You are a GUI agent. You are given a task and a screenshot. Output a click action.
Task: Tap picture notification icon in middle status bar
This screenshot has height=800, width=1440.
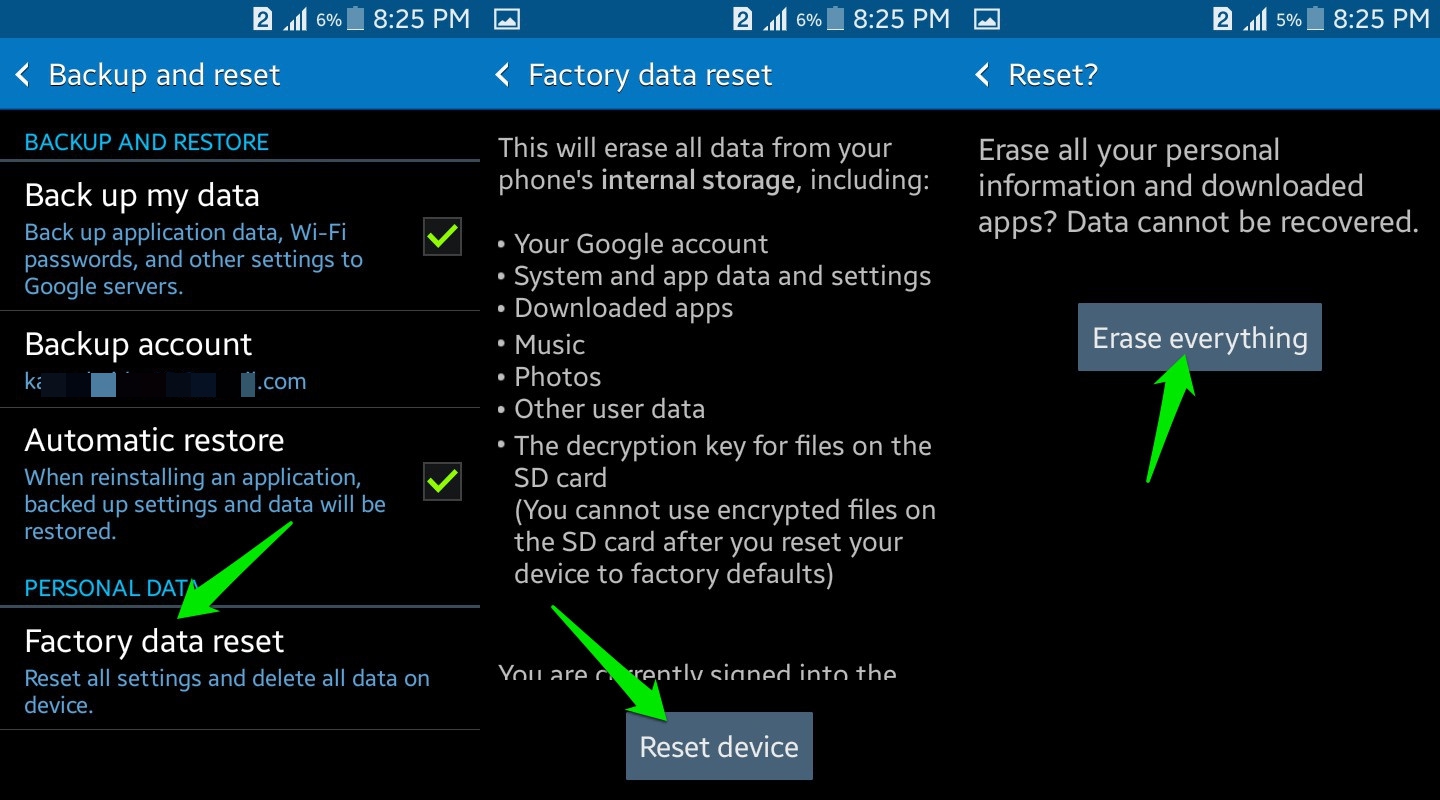(x=507, y=19)
